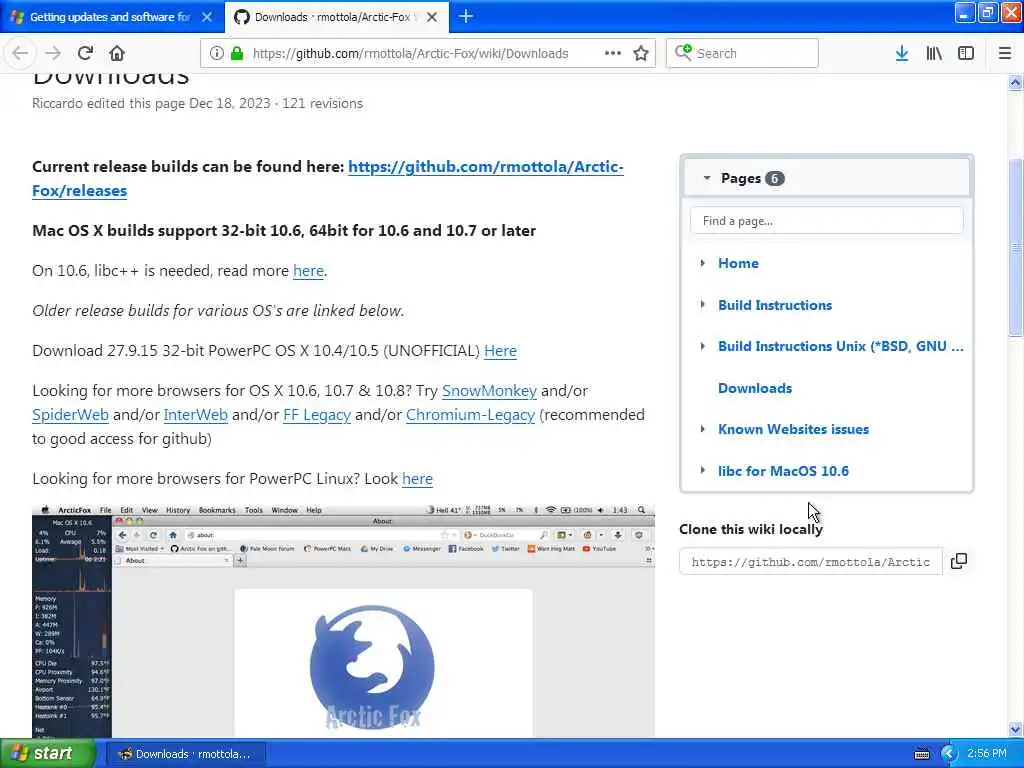Focus the browser Search box
The height and width of the screenshot is (768, 1024).
pos(742,53)
